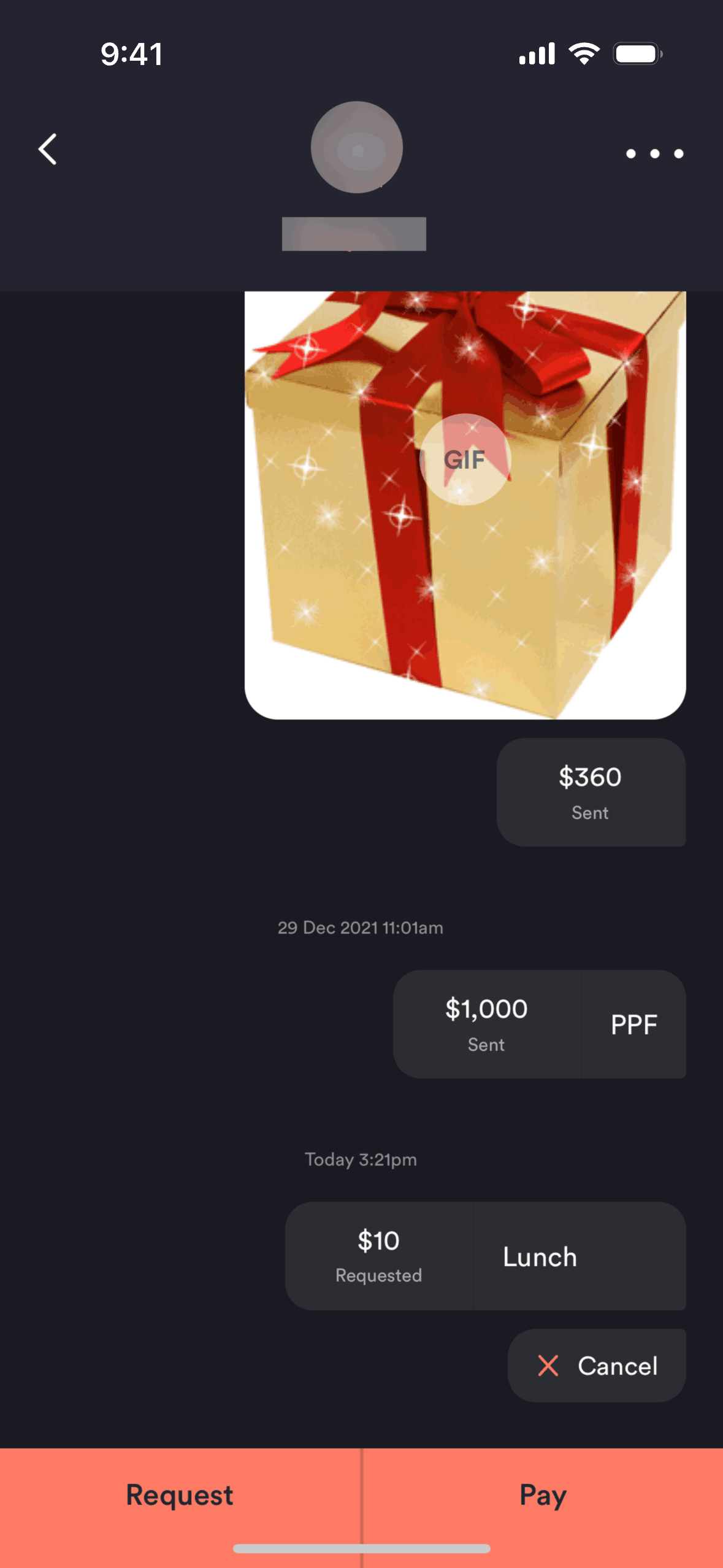Tap the PPF payment note
The width and height of the screenshot is (723, 1568).
pyautogui.click(x=634, y=1024)
